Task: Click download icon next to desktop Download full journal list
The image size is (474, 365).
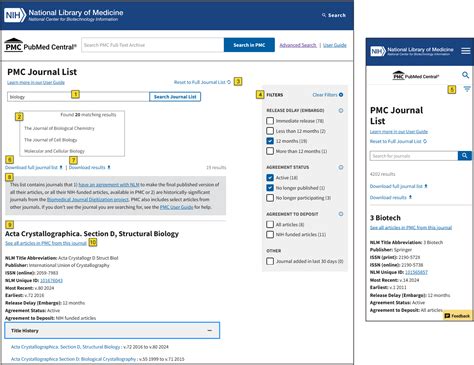Action: pos(61,167)
